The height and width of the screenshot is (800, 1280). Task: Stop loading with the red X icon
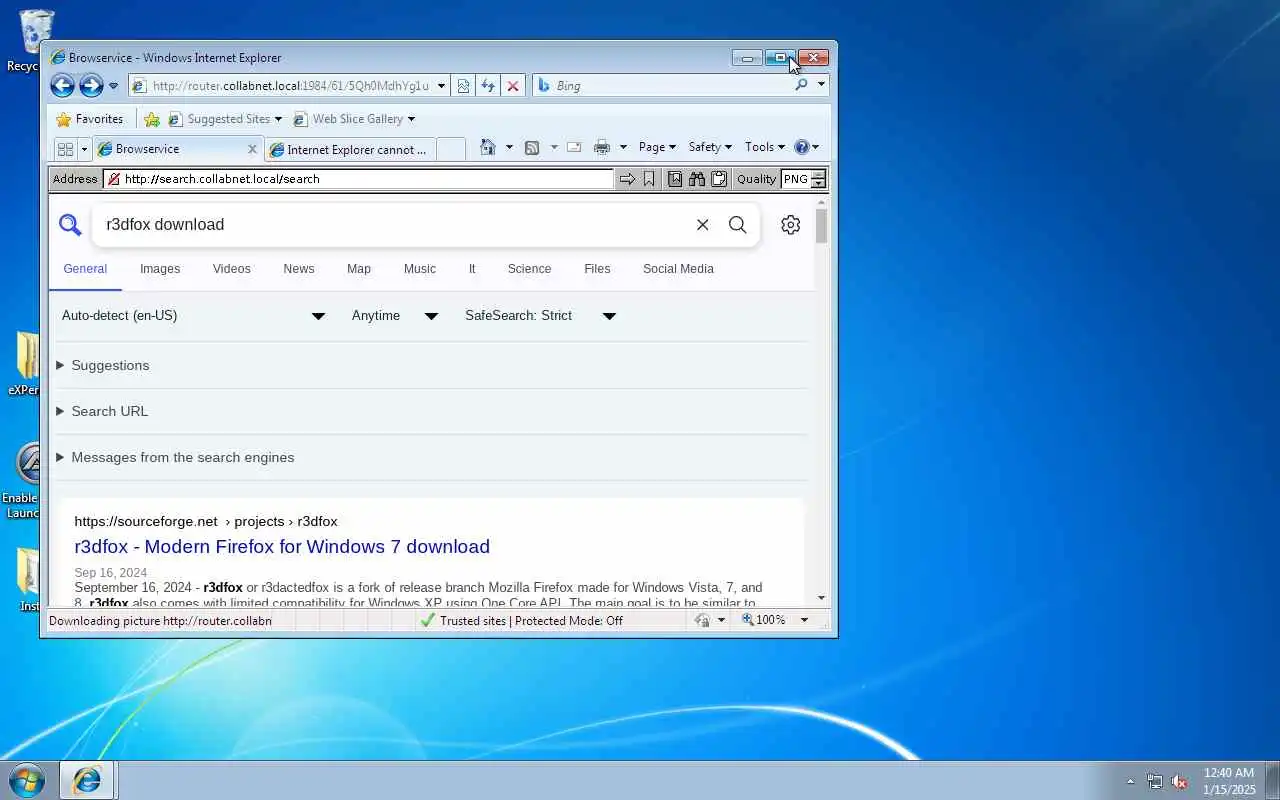[x=513, y=86]
